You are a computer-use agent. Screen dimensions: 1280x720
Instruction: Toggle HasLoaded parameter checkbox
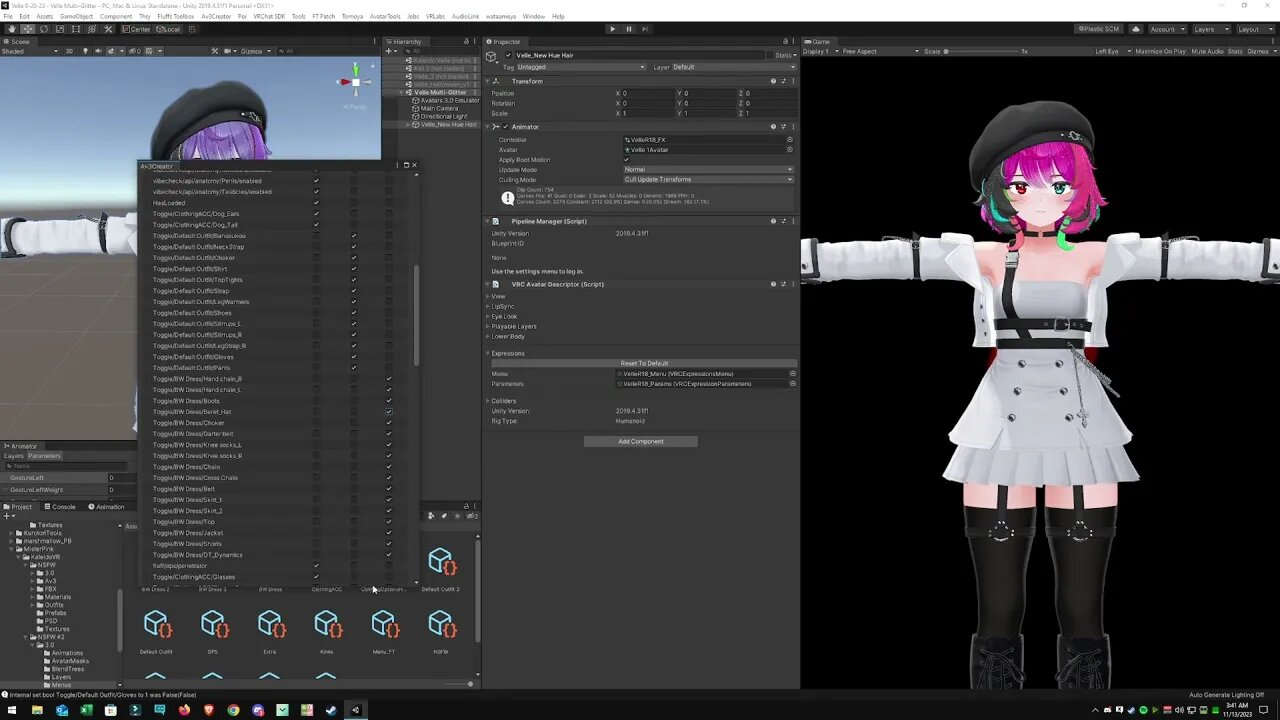[316, 203]
